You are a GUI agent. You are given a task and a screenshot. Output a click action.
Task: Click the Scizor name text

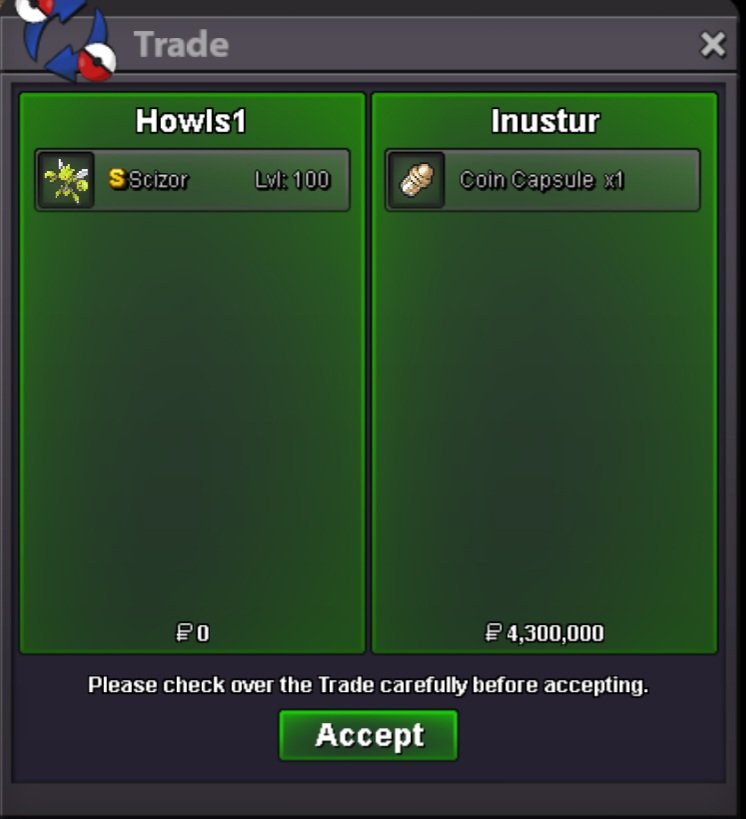click(x=158, y=180)
